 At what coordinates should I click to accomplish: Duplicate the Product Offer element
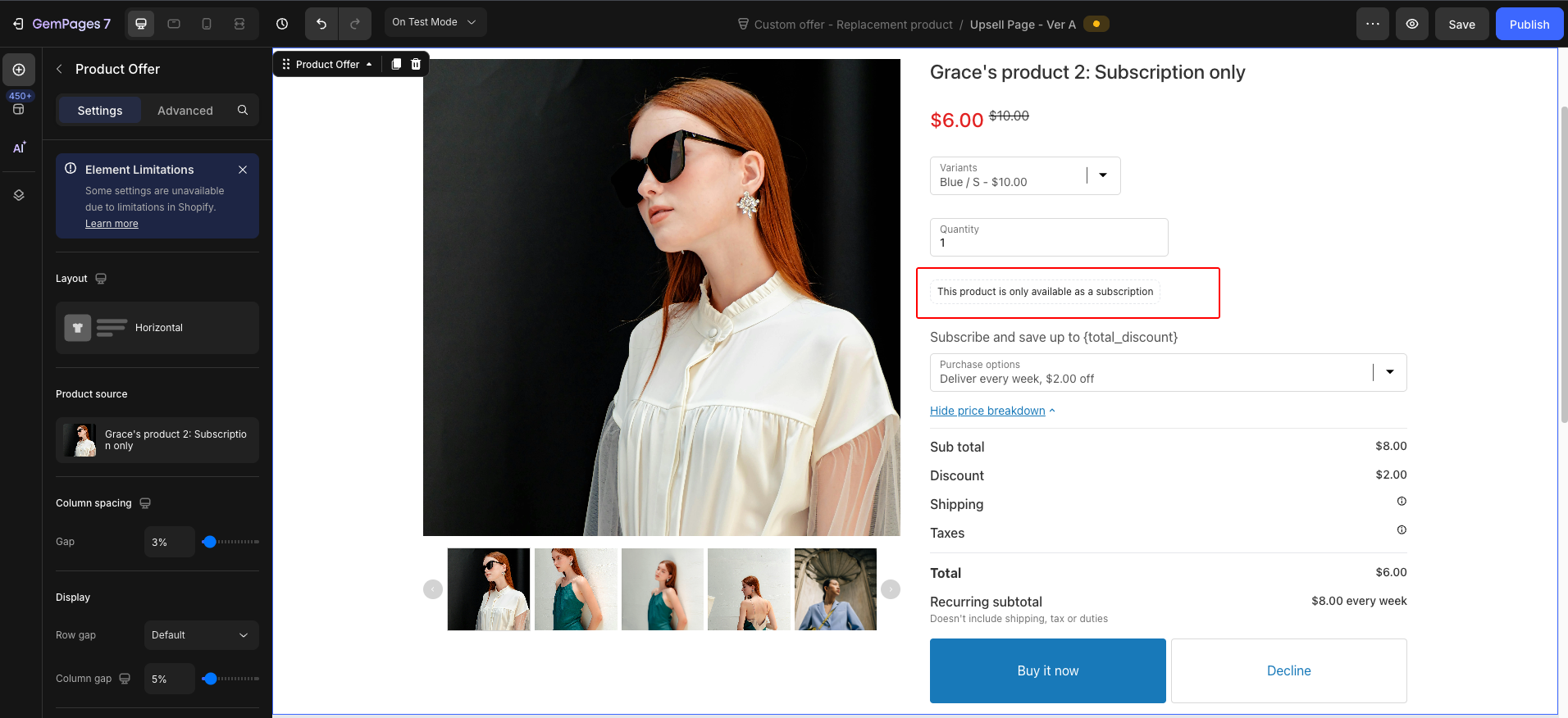pos(396,64)
